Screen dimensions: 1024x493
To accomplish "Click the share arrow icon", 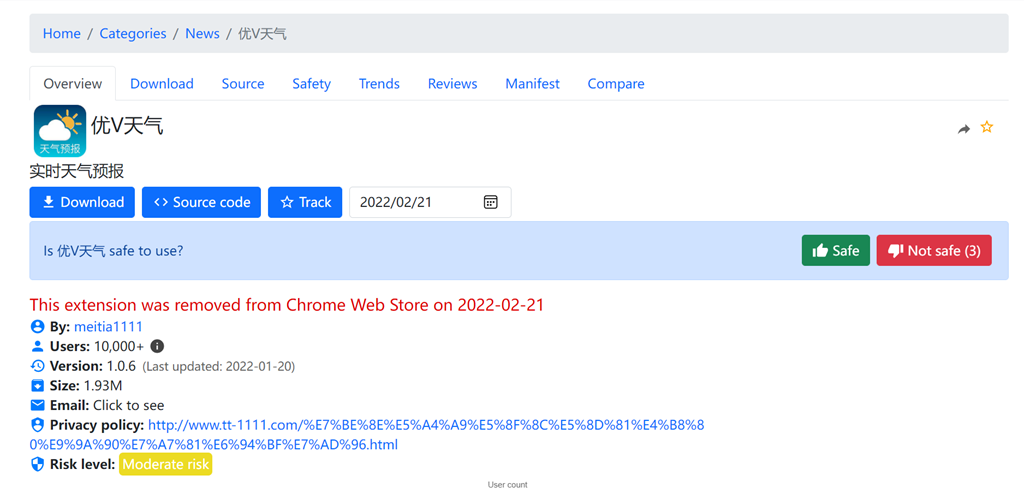I will (963, 129).
